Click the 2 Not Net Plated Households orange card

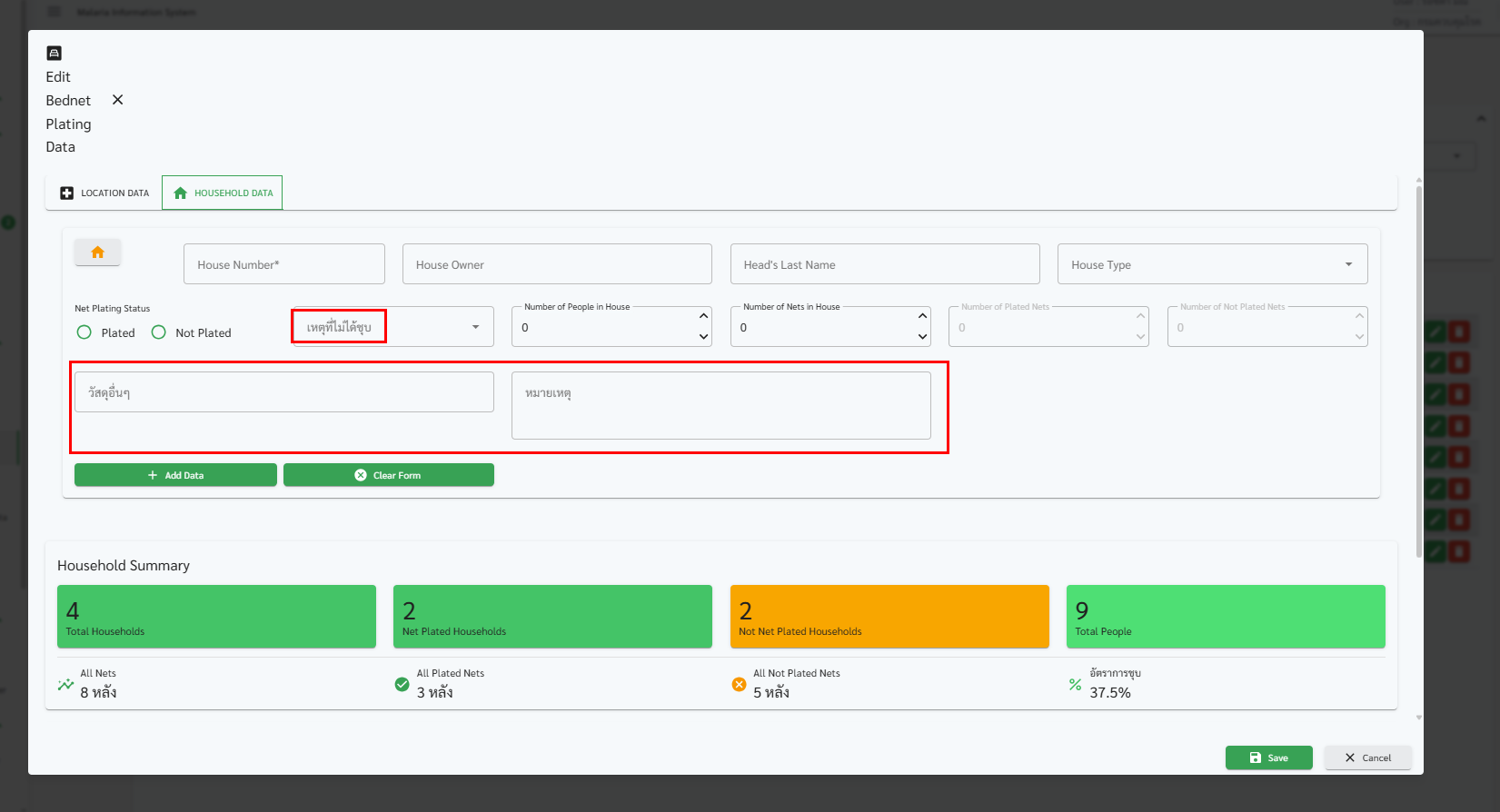889,617
